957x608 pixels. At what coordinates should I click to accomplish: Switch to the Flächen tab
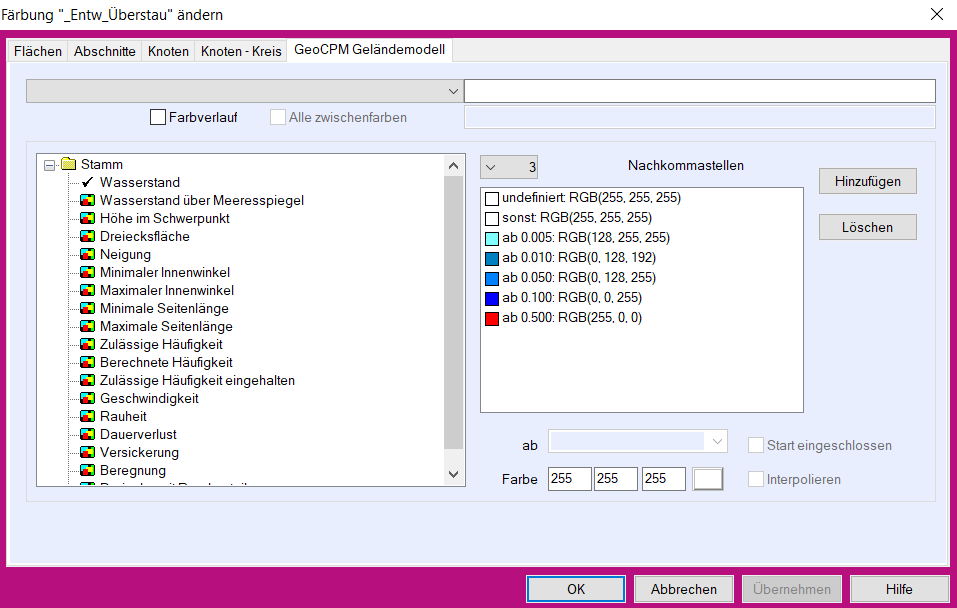click(38, 51)
